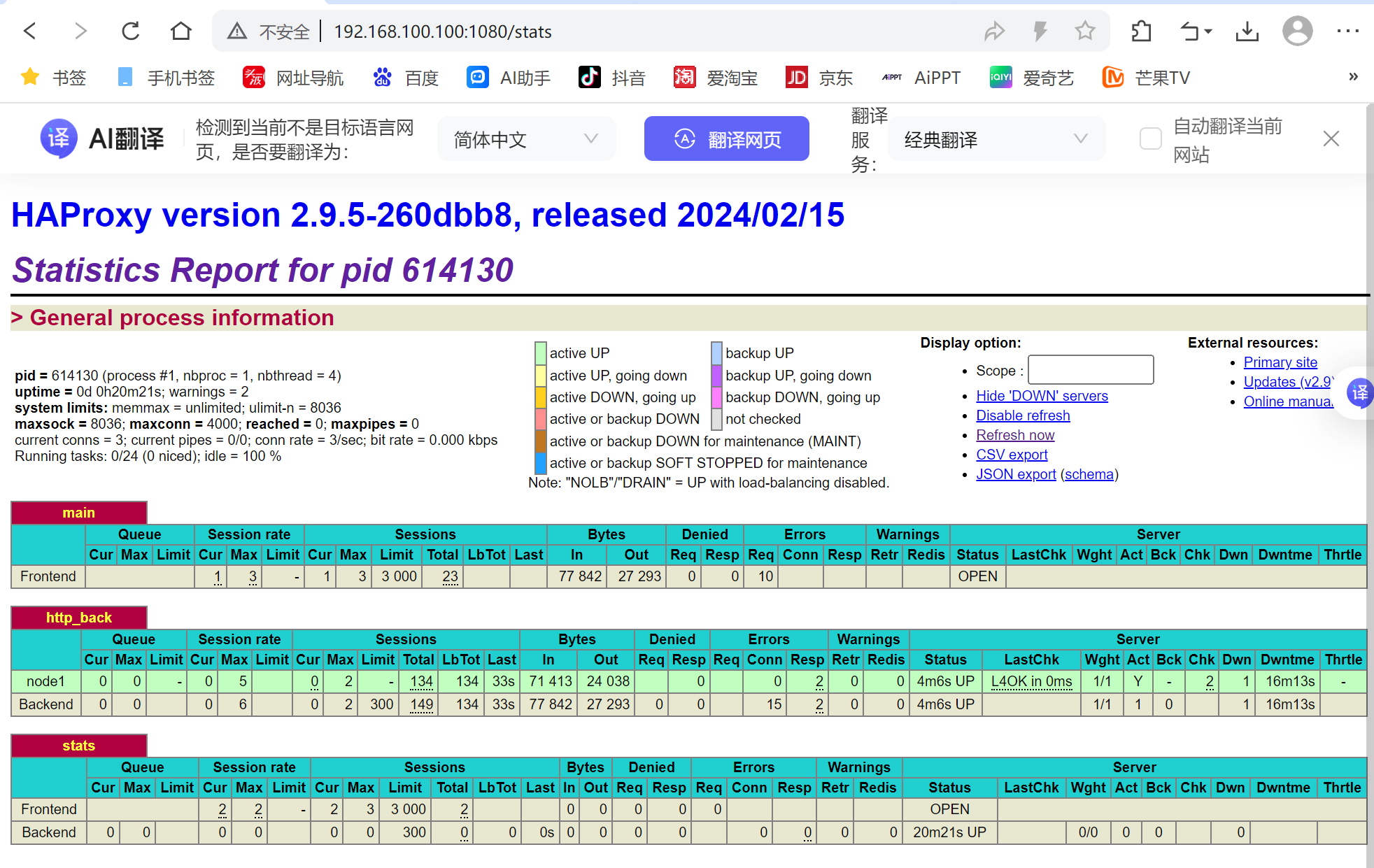1374x868 pixels.
Task: Reload the current page
Action: [131, 31]
